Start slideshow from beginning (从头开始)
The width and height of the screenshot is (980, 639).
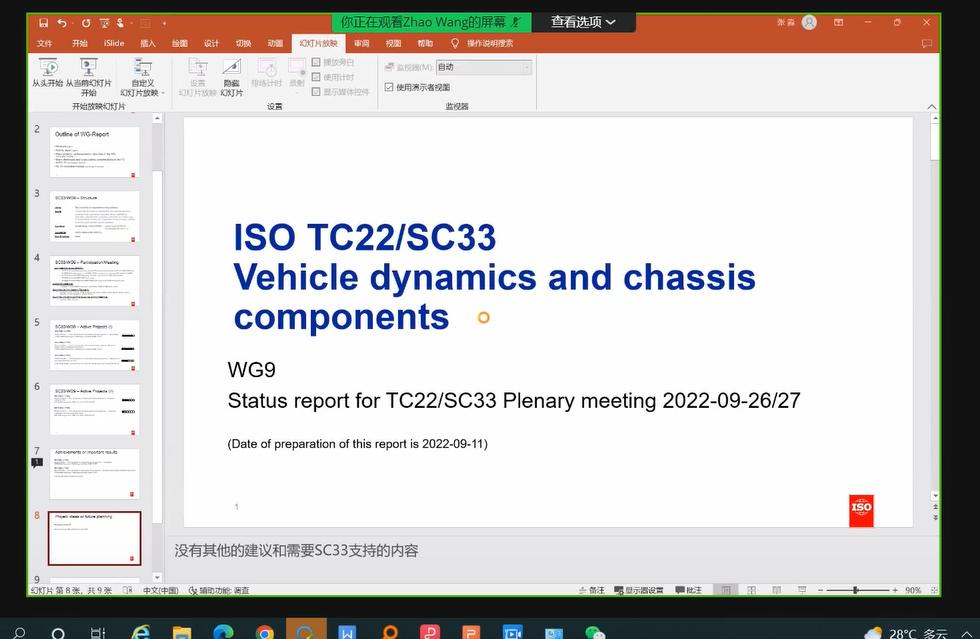coord(47,74)
